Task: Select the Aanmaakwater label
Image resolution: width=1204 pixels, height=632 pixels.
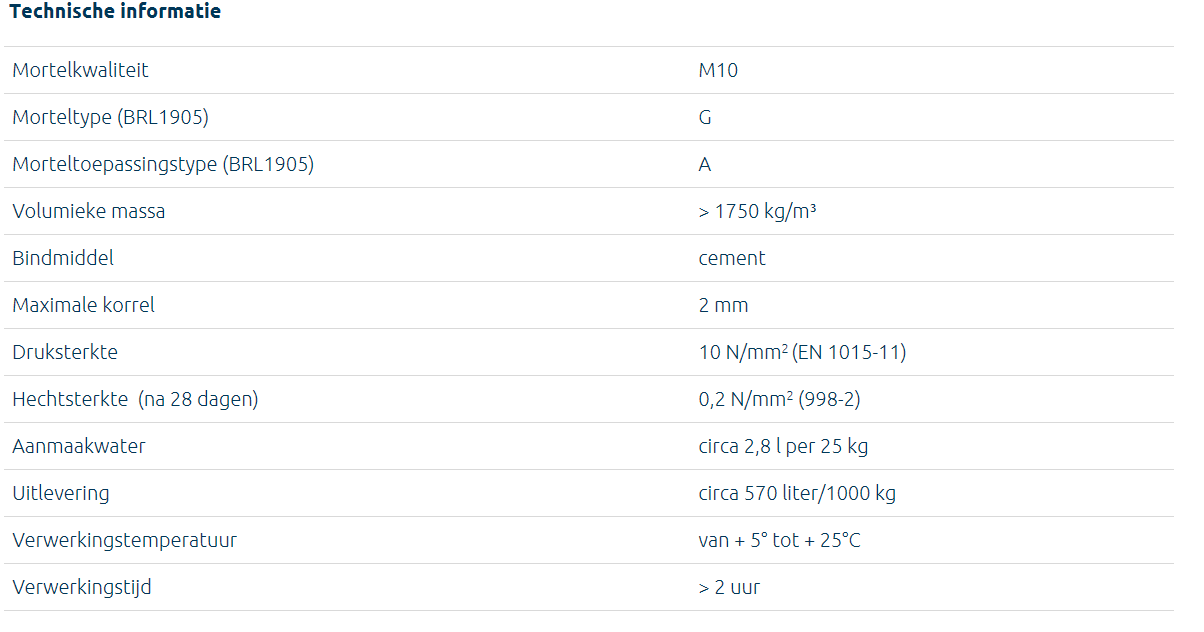Action: pos(79,447)
